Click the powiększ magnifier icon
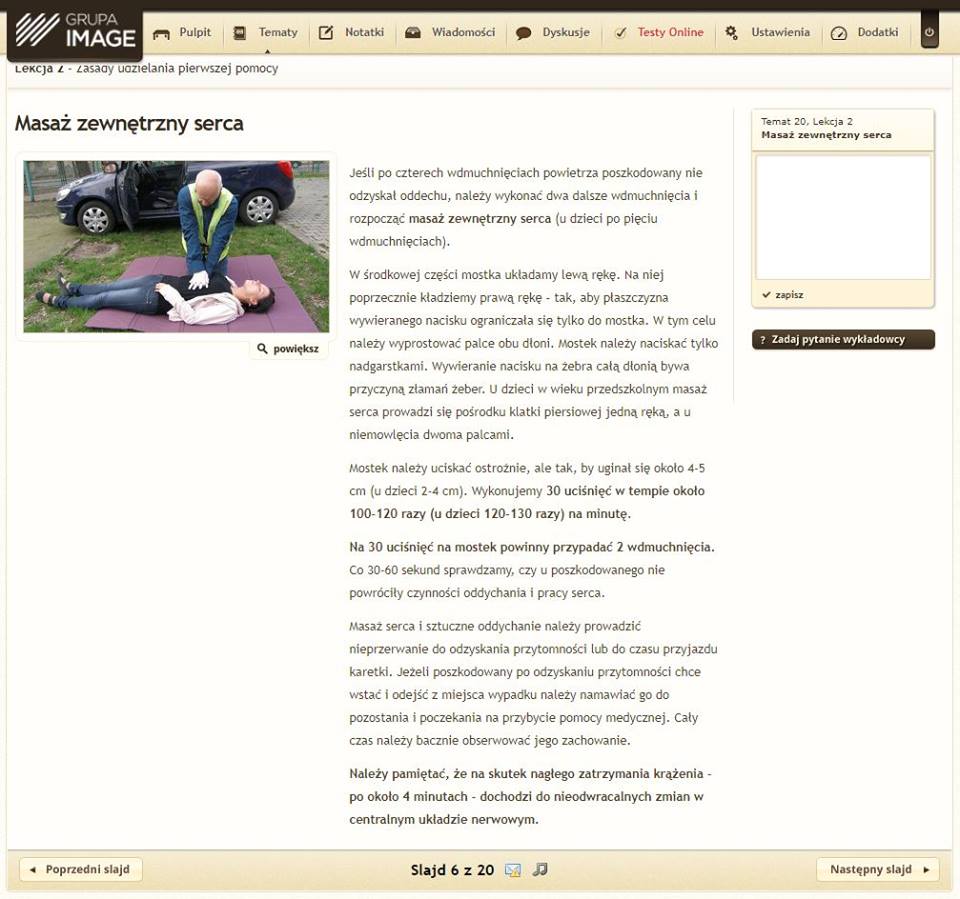 coord(262,348)
